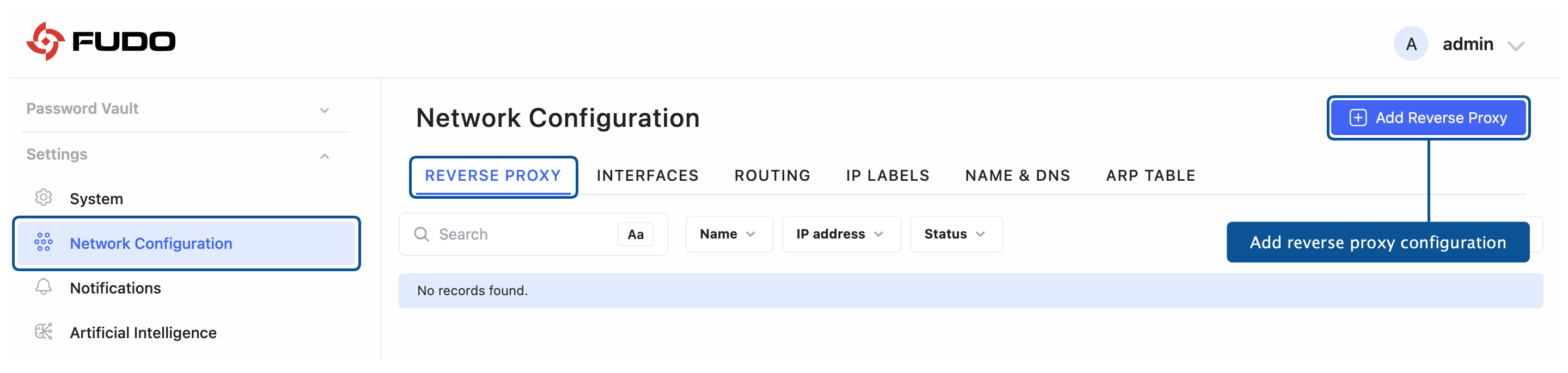Click the admin avatar circle
The height and width of the screenshot is (373, 1568).
point(1411,44)
